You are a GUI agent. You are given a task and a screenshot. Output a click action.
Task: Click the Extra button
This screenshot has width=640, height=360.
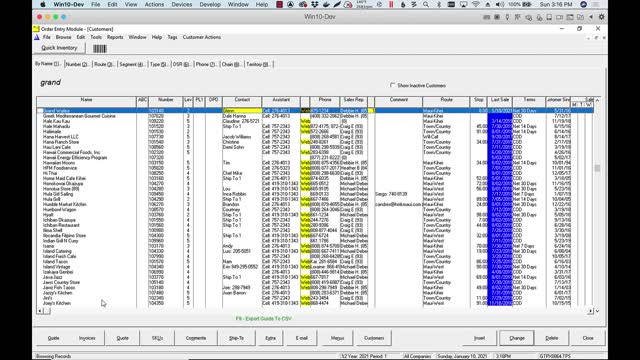click(x=270, y=338)
